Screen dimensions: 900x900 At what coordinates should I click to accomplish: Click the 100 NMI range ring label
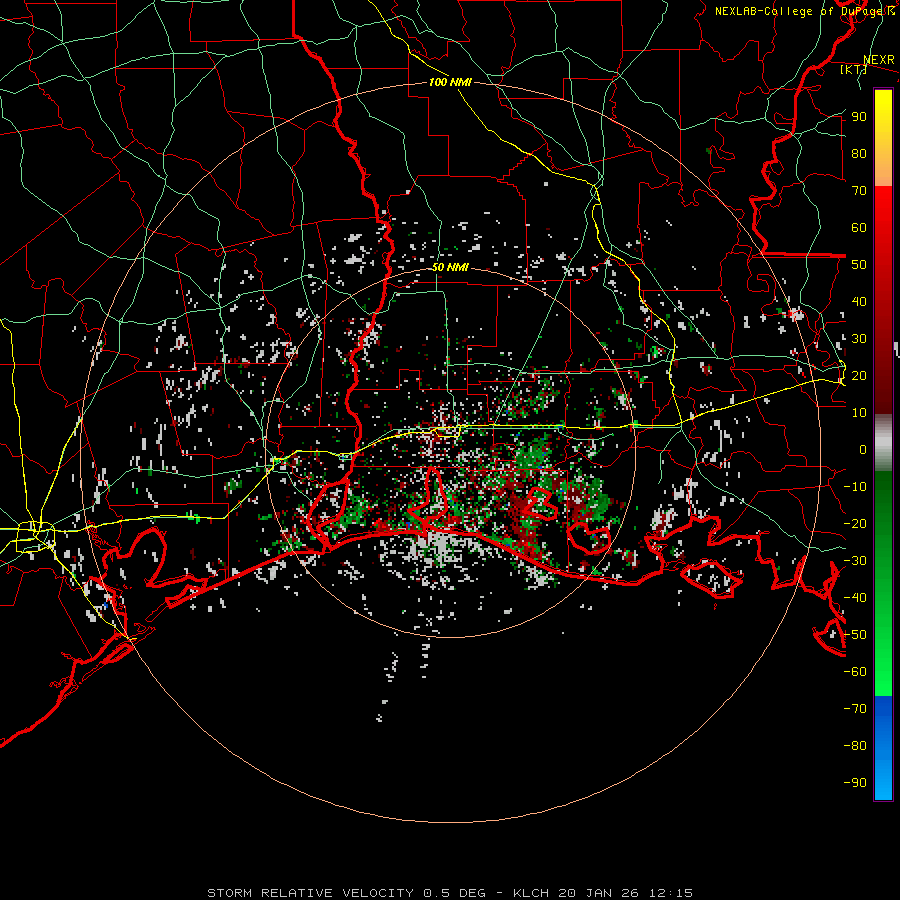click(x=450, y=82)
